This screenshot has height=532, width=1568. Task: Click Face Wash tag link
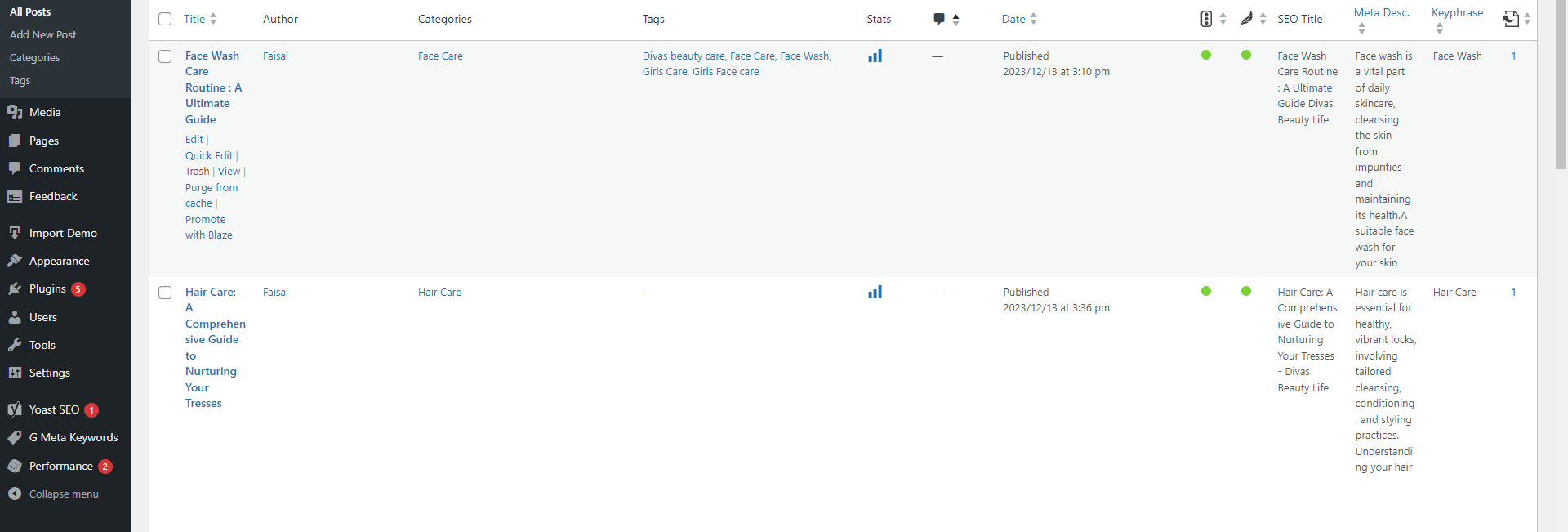[804, 56]
